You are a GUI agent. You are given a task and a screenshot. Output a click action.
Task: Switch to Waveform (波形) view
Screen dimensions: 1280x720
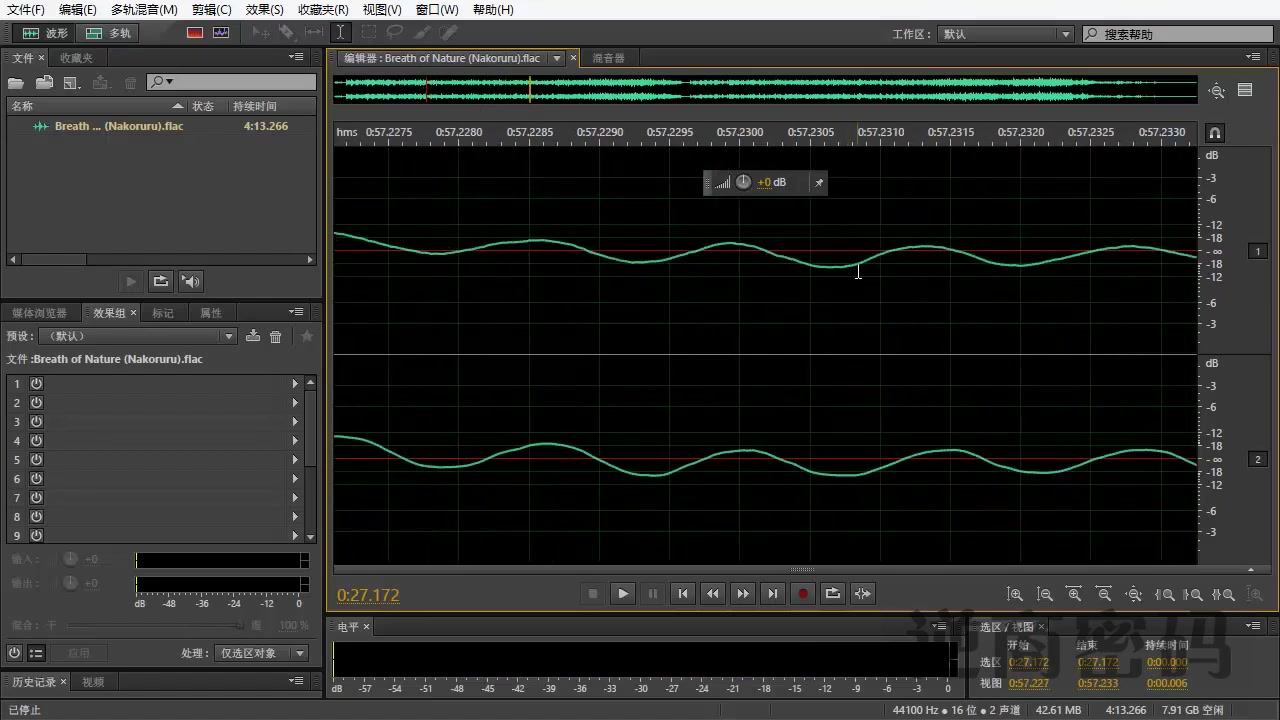46,33
